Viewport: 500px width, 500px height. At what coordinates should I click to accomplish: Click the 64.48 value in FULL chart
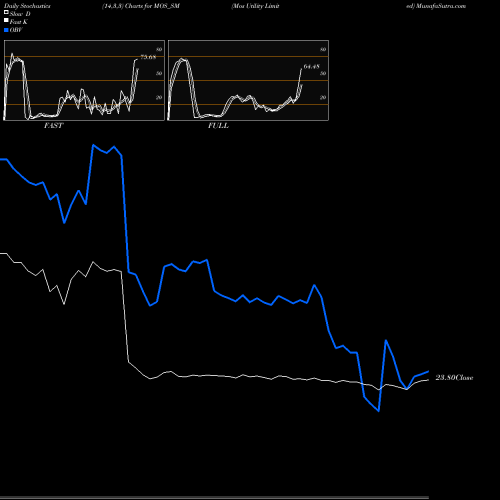pos(312,67)
